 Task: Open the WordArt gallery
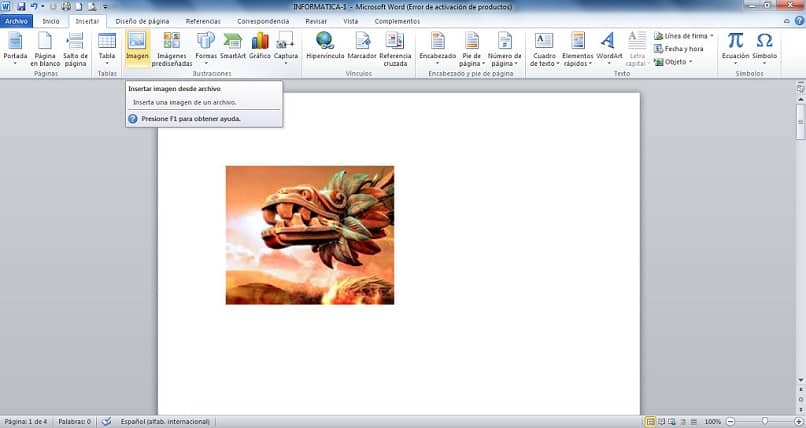609,49
